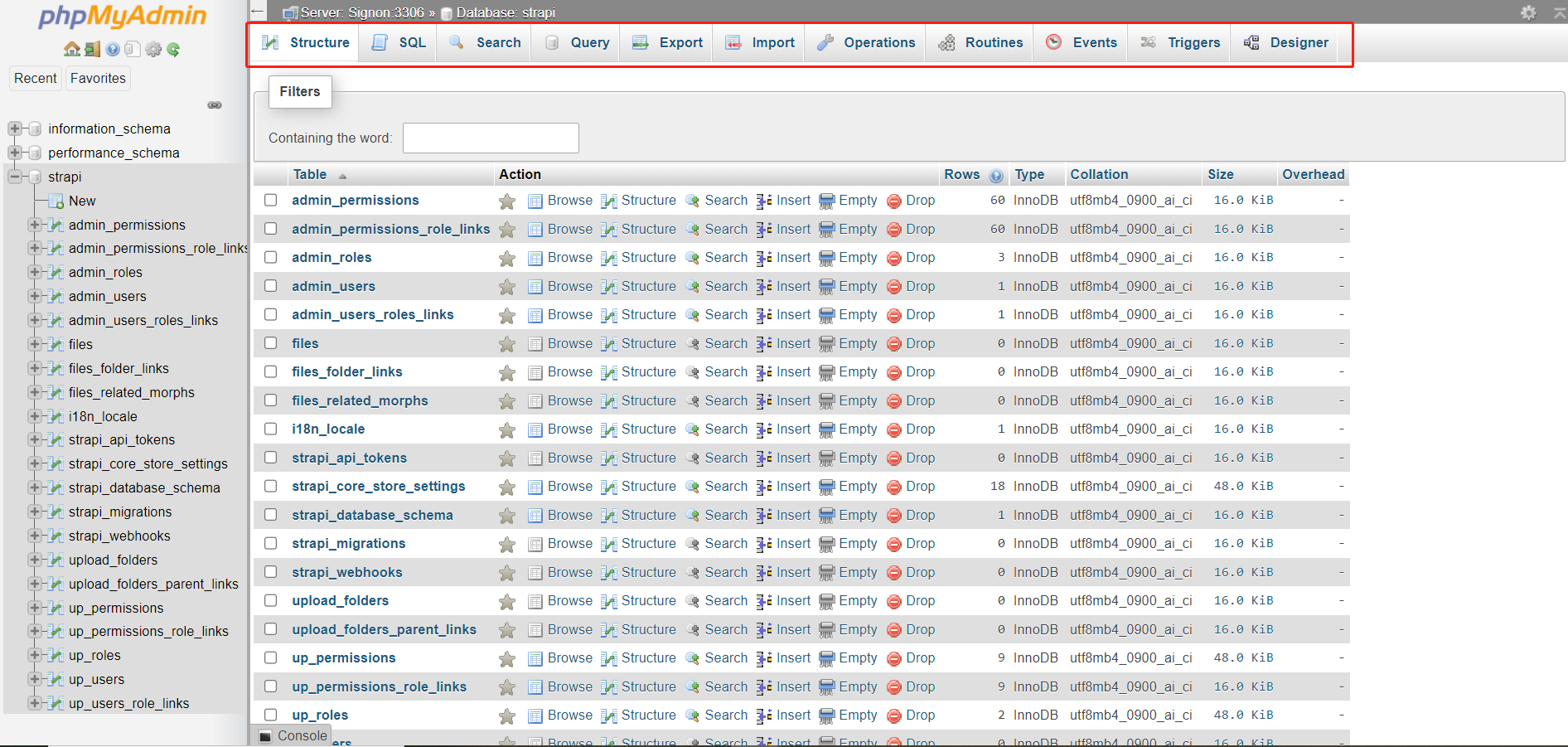Click the Drop icon for up_permissions row
Image resolution: width=1568 pixels, height=747 pixels.
click(x=894, y=658)
